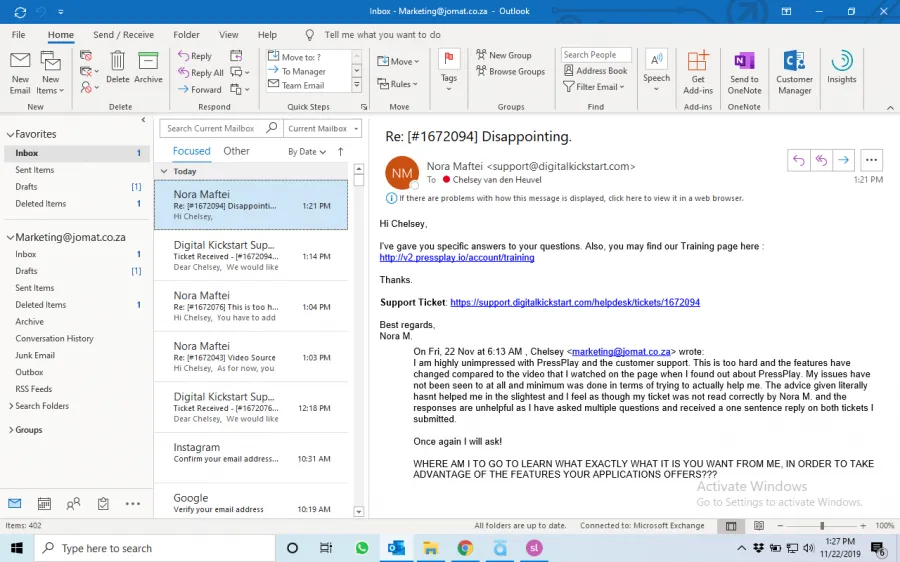The width and height of the screenshot is (900, 562).
Task: Click Reply in the Respond group
Action: (195, 56)
